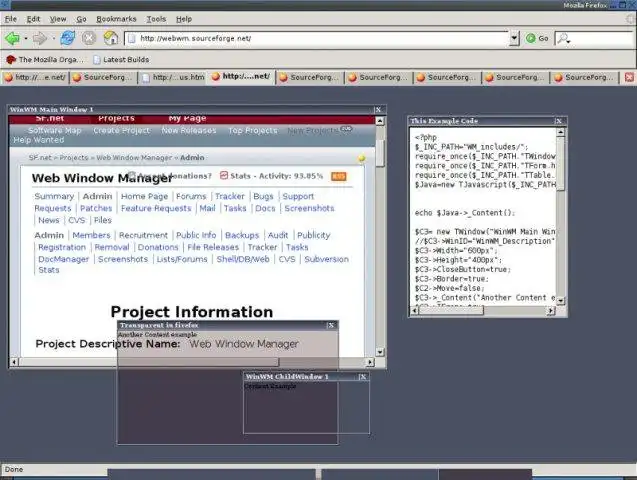The image size is (637, 480).
Task: Close the This Example Code window
Action: pos(559,121)
